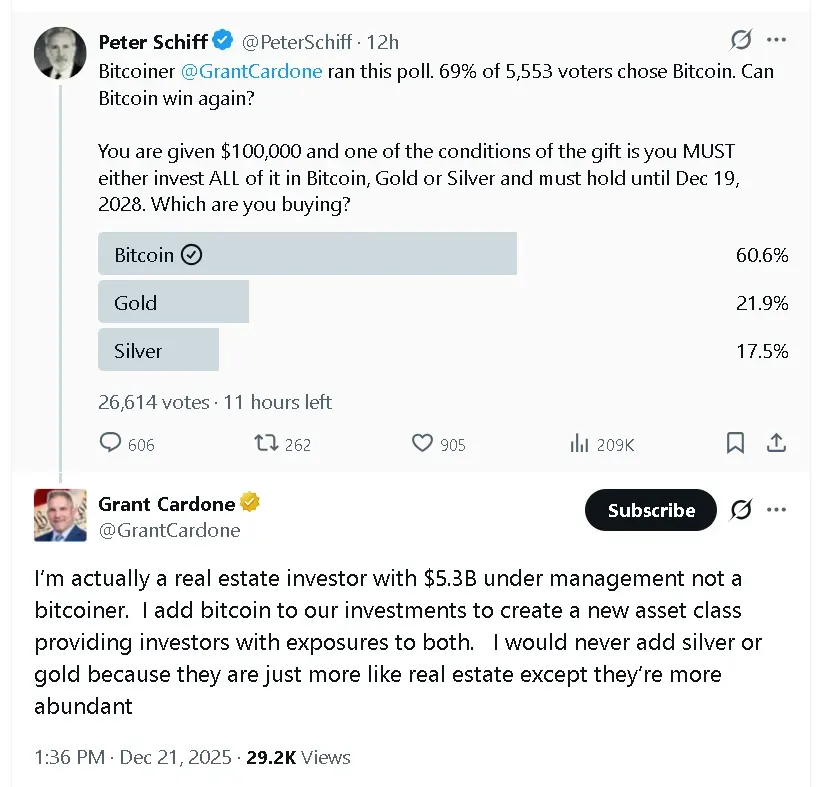View analytics for the 209K views post
Screen dimensions: 828x787
tap(579, 444)
